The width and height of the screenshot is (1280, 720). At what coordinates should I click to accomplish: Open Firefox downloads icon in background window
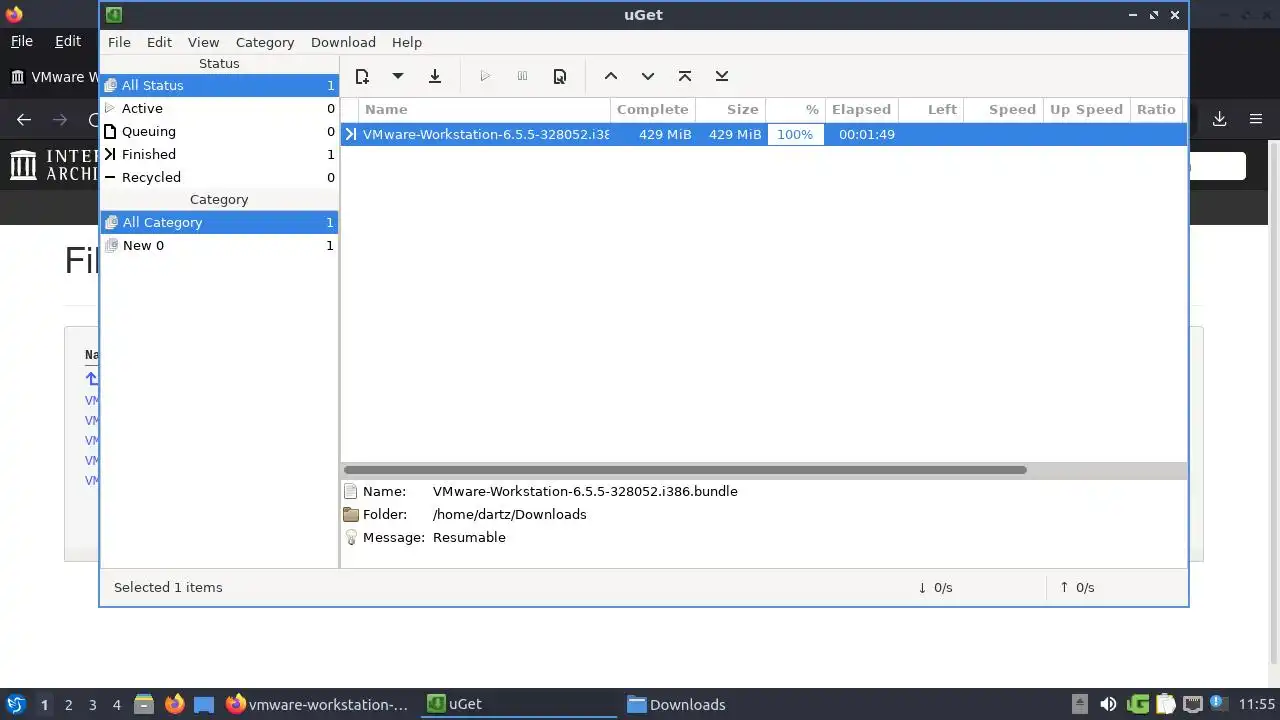click(1219, 119)
